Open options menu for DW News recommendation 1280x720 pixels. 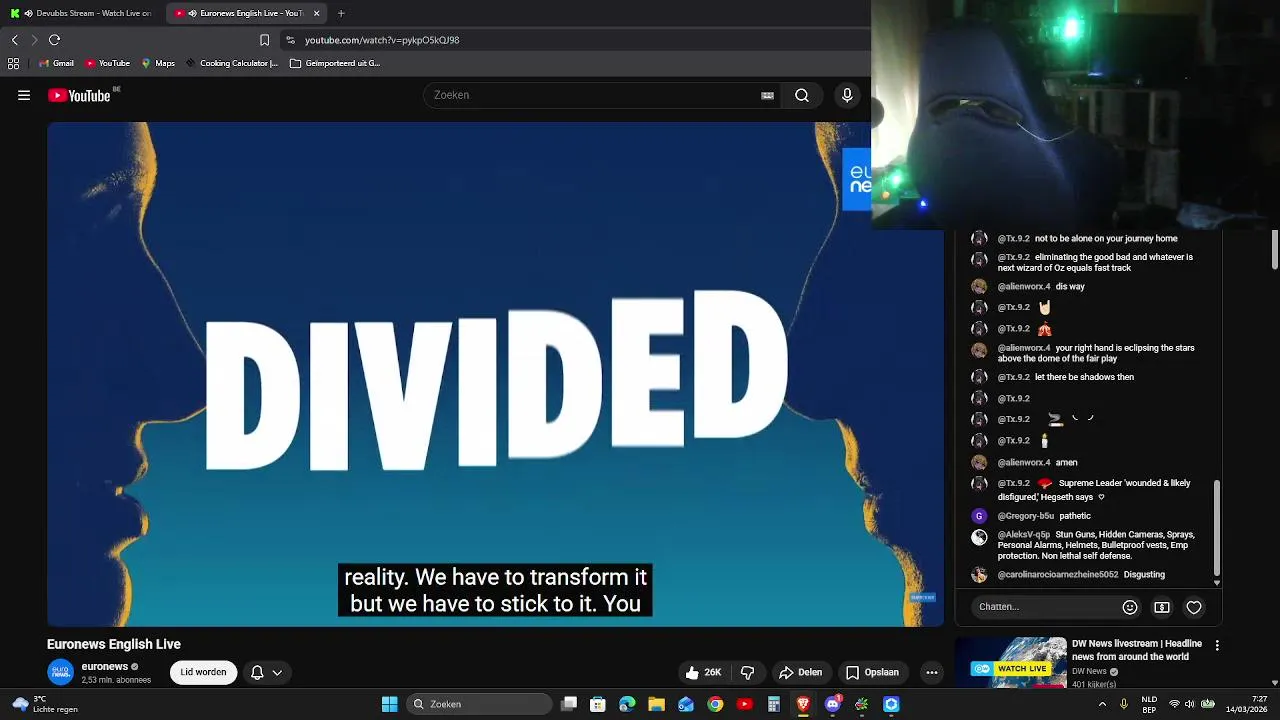coord(1217,646)
